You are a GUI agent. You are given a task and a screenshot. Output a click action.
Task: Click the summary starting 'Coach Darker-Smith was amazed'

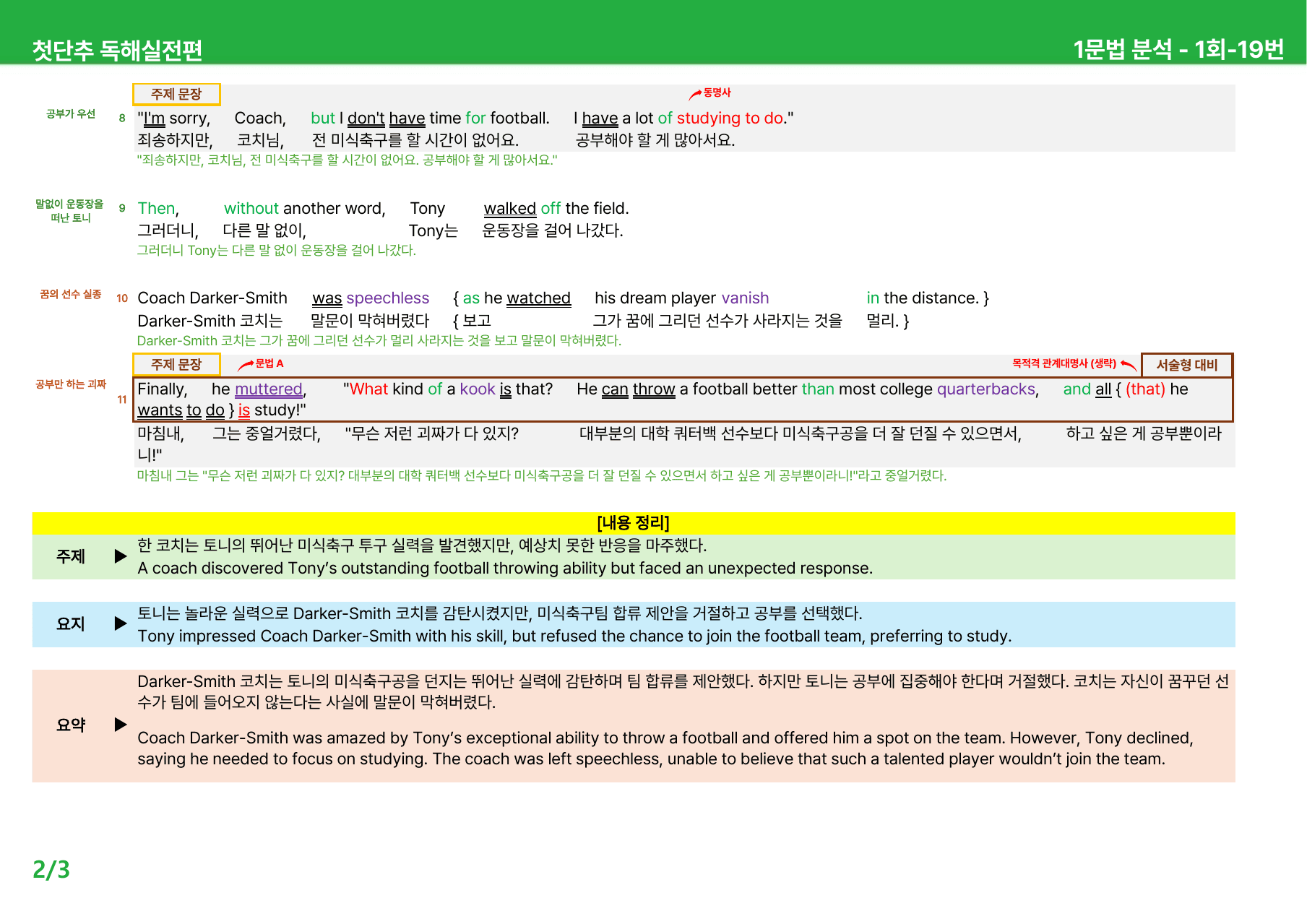665,748
